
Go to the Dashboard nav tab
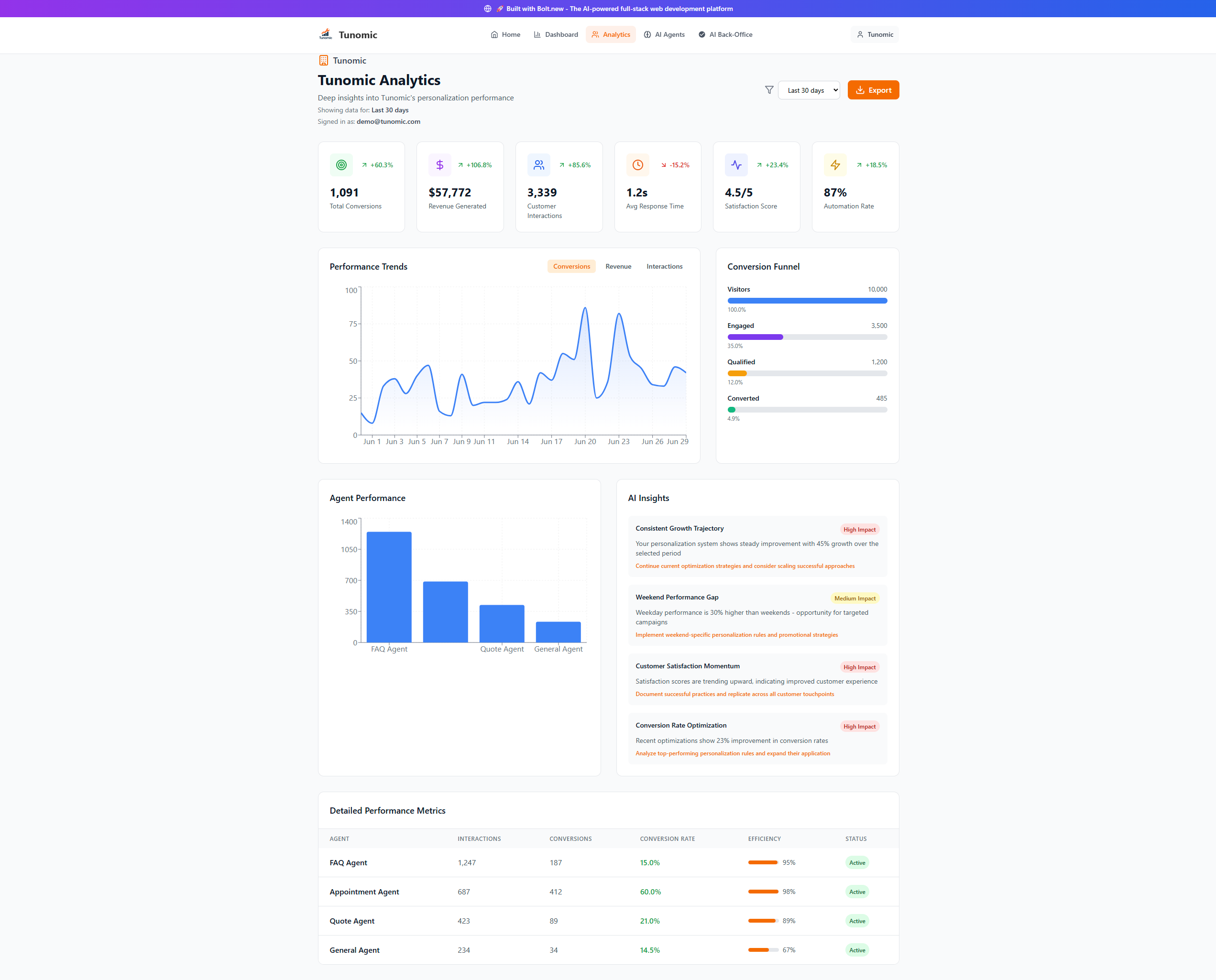coord(556,34)
